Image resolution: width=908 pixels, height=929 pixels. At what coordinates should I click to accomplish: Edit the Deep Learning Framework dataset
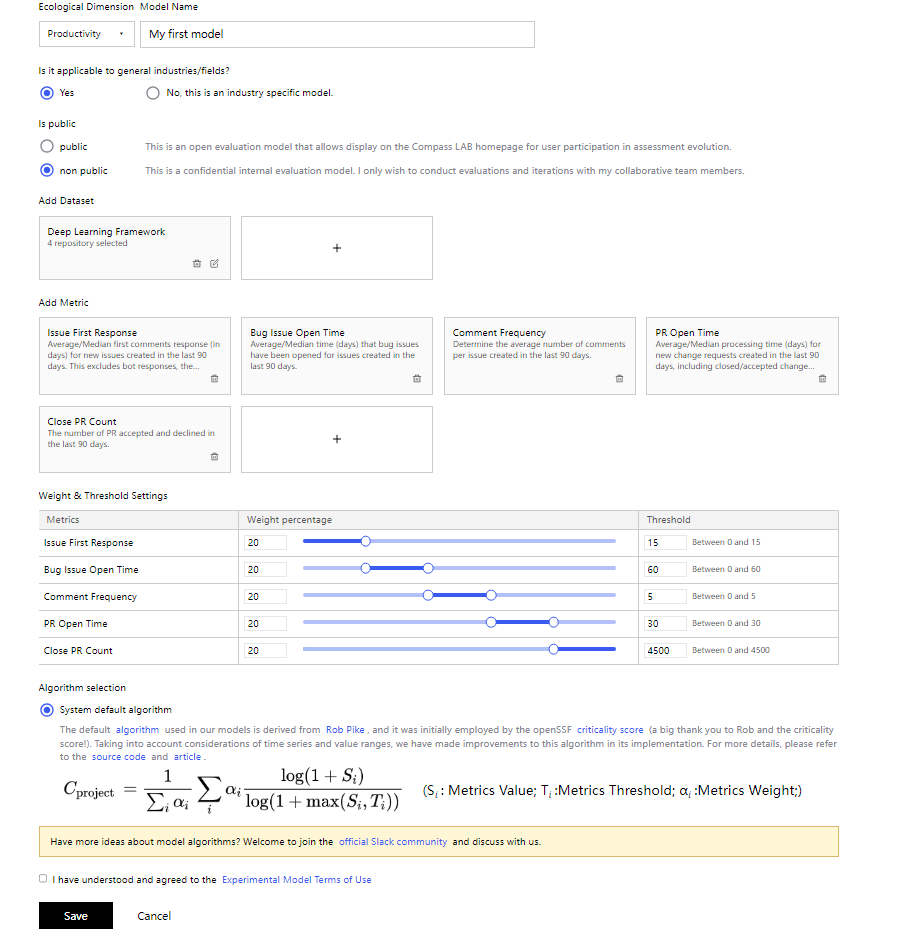[x=214, y=264]
